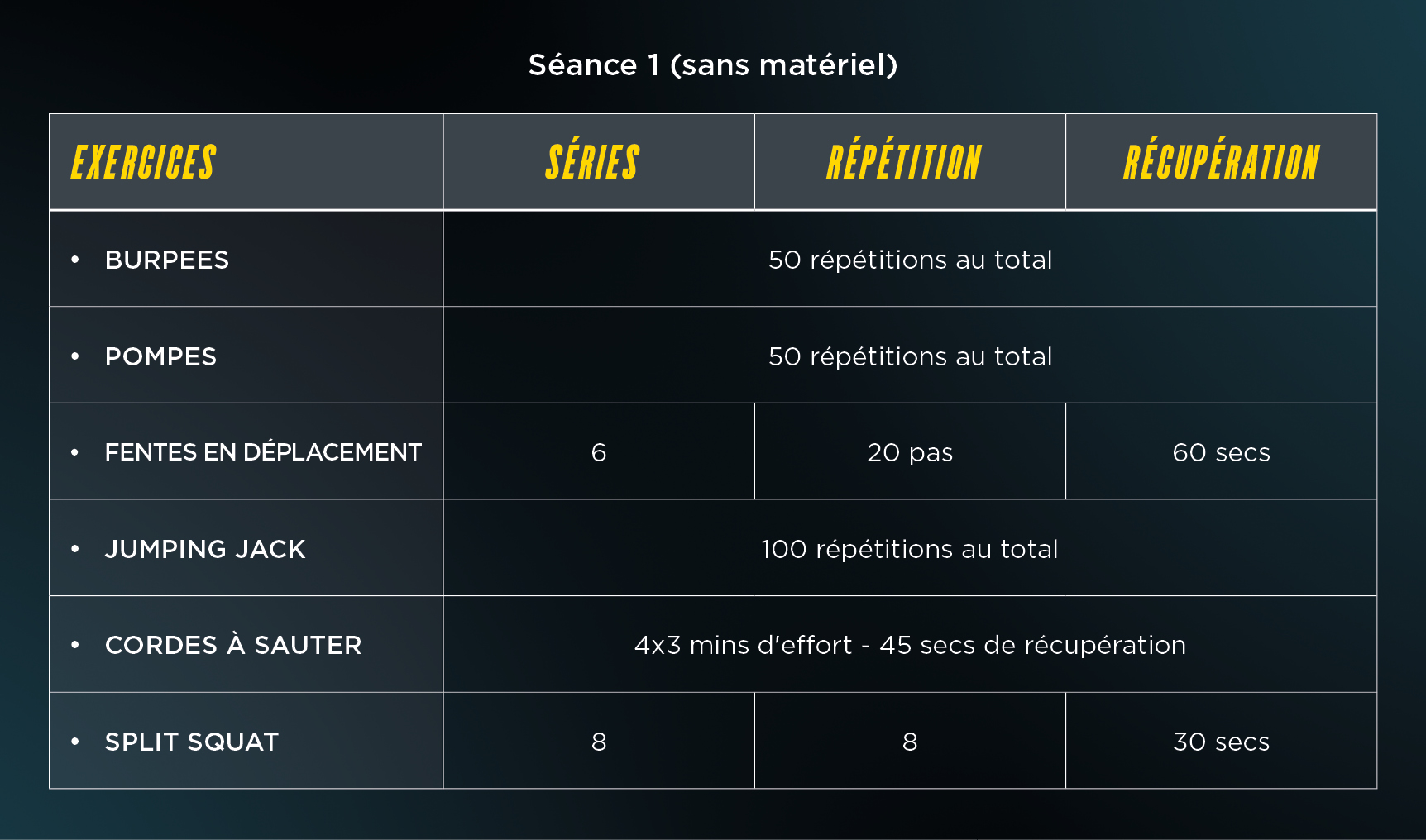Click the 4x3 mins d'effort cell
1426x840 pixels.
pos(910,645)
